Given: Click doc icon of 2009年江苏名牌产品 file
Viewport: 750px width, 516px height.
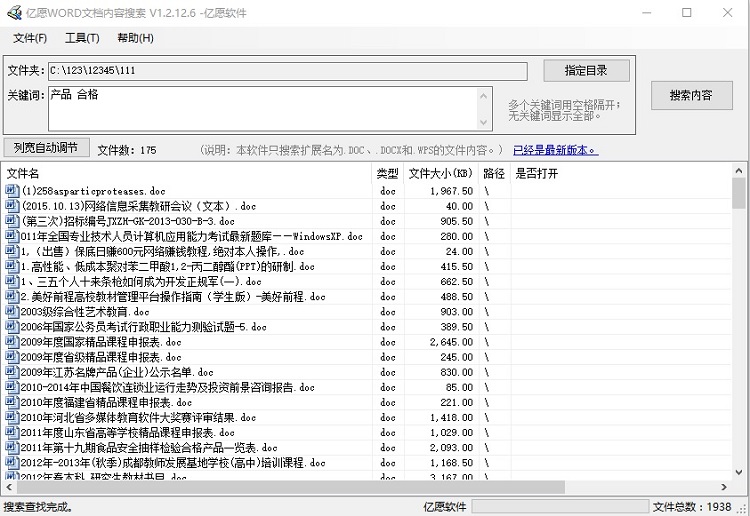Looking at the screenshot, I should click(11, 372).
